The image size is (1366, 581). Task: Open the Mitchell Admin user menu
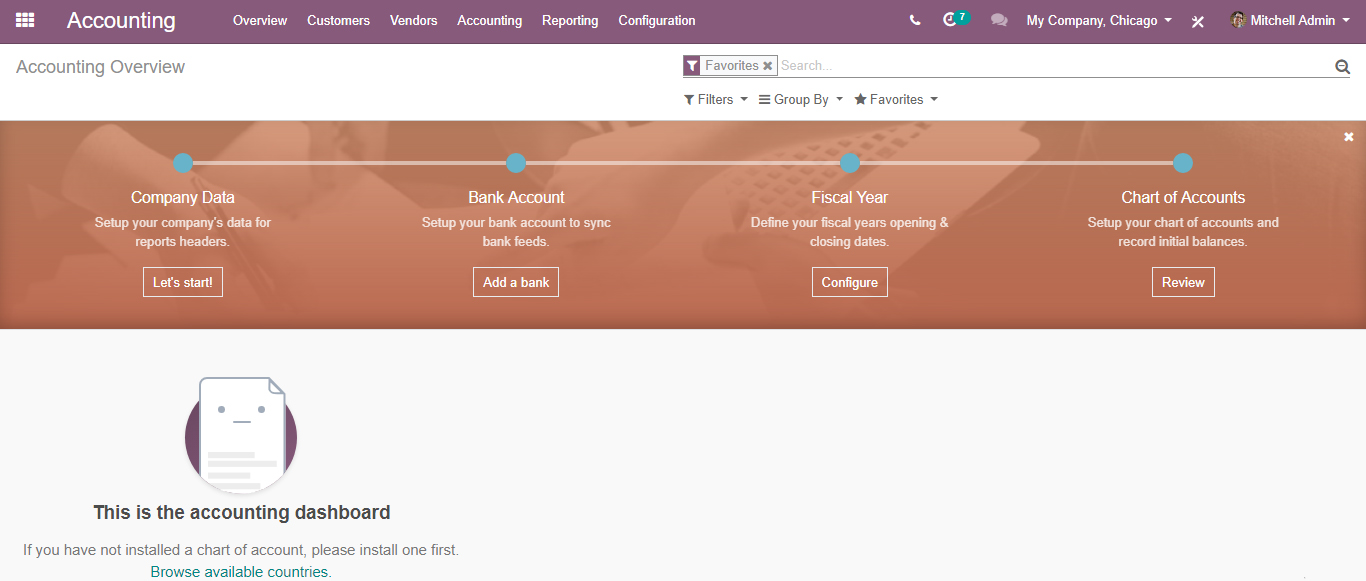pos(1289,20)
